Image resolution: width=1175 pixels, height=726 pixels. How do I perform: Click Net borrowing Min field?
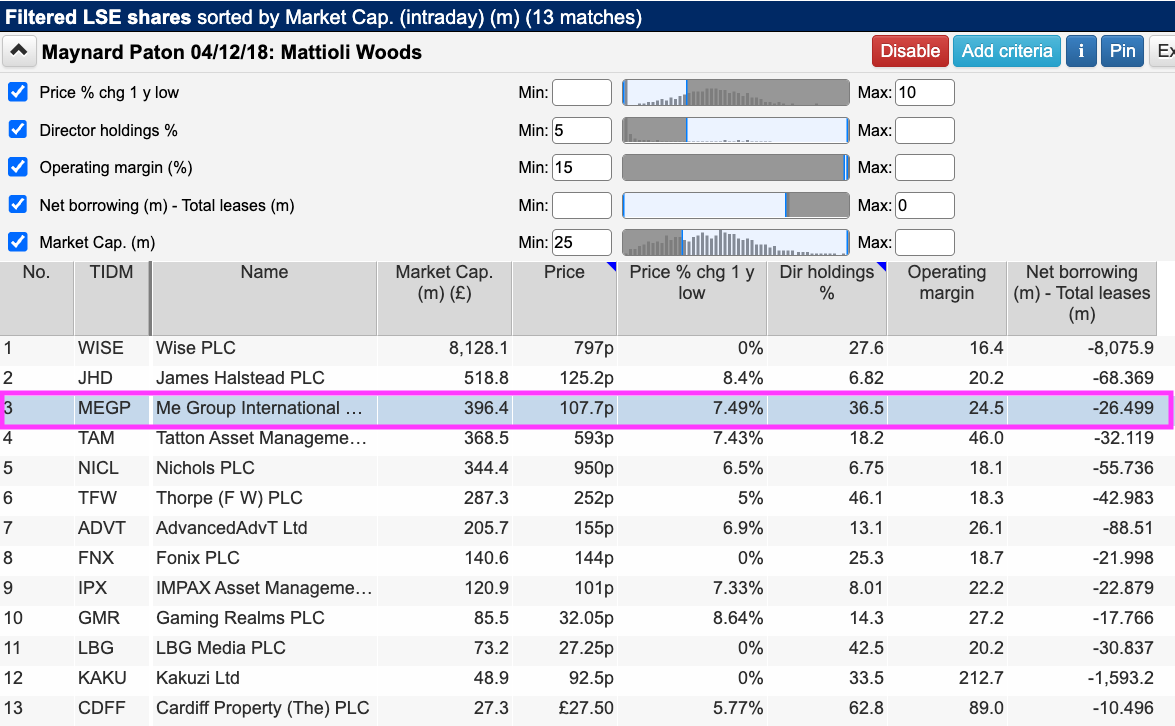pos(582,205)
